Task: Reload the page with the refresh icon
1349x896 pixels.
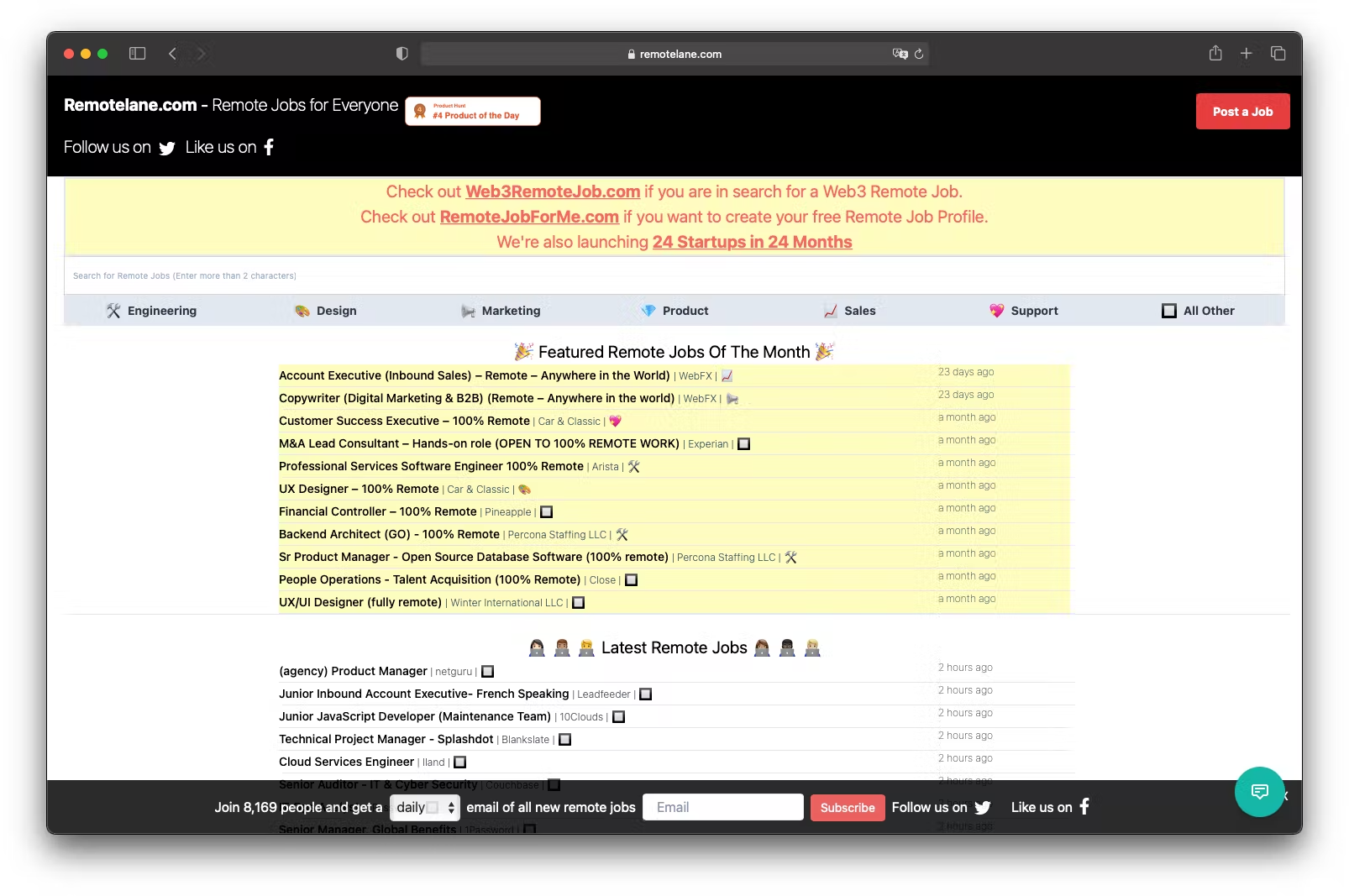Action: point(919,54)
